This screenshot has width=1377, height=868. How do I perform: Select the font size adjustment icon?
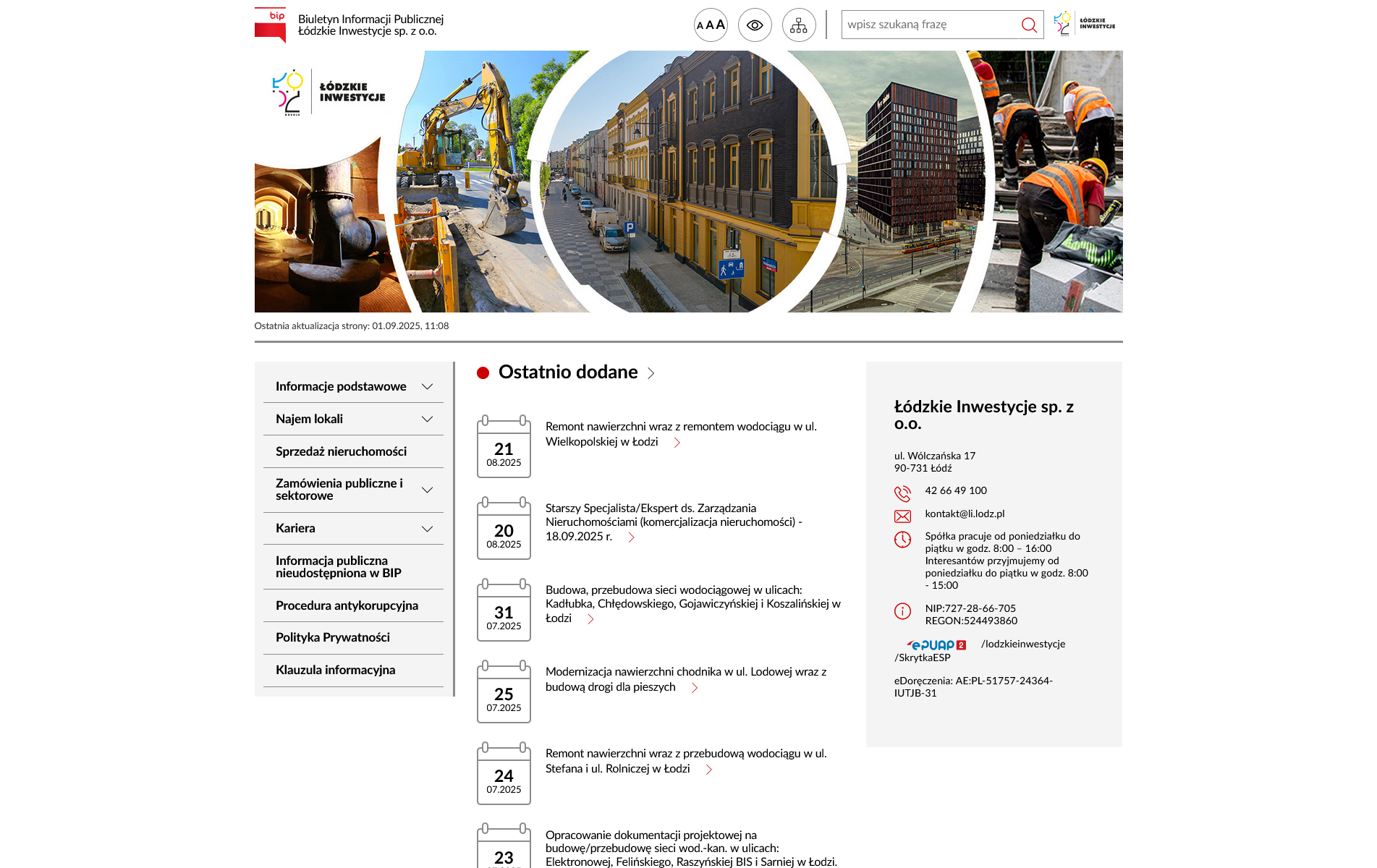pyautogui.click(x=710, y=25)
